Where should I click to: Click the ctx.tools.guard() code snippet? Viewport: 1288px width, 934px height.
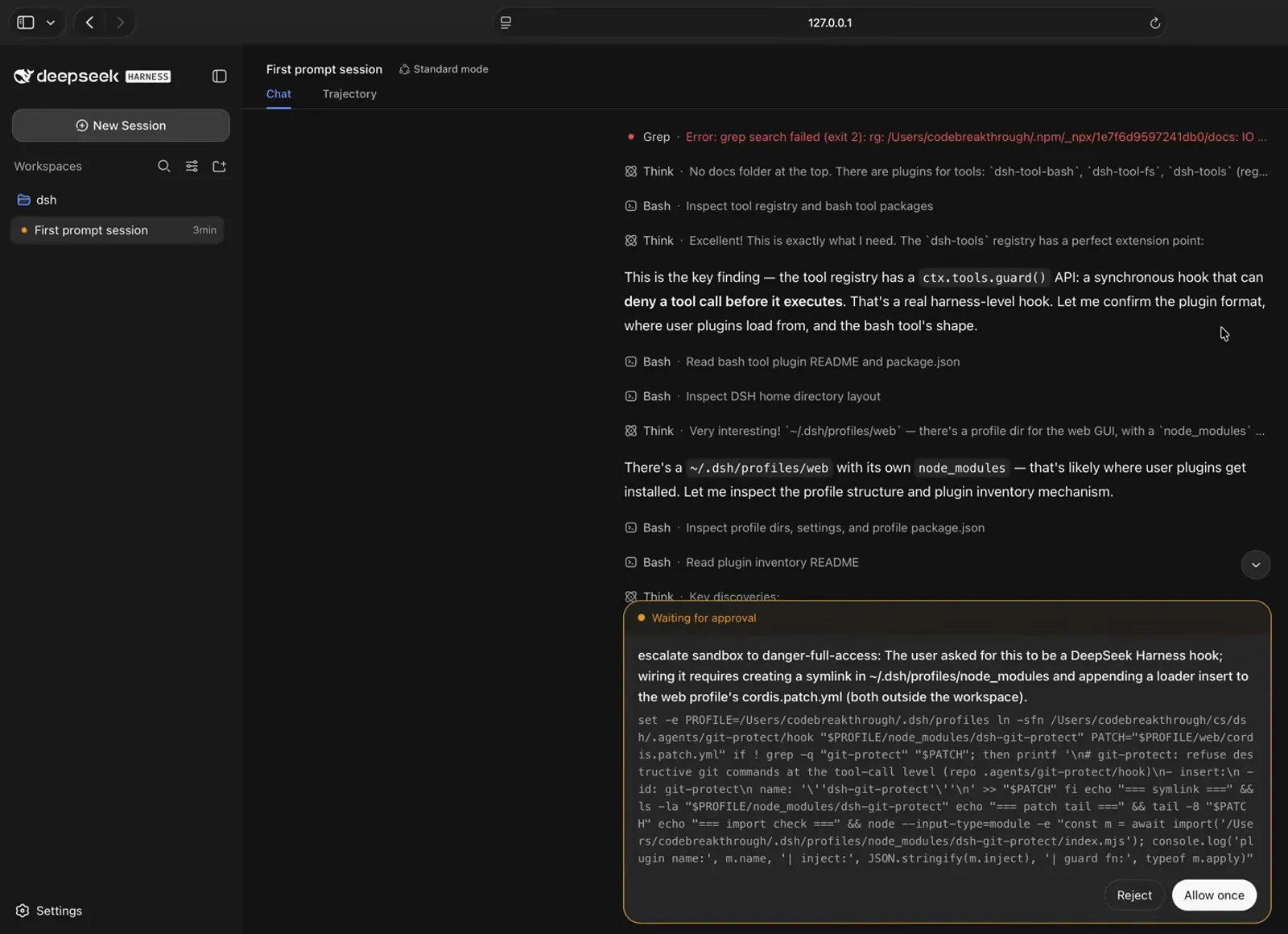984,278
